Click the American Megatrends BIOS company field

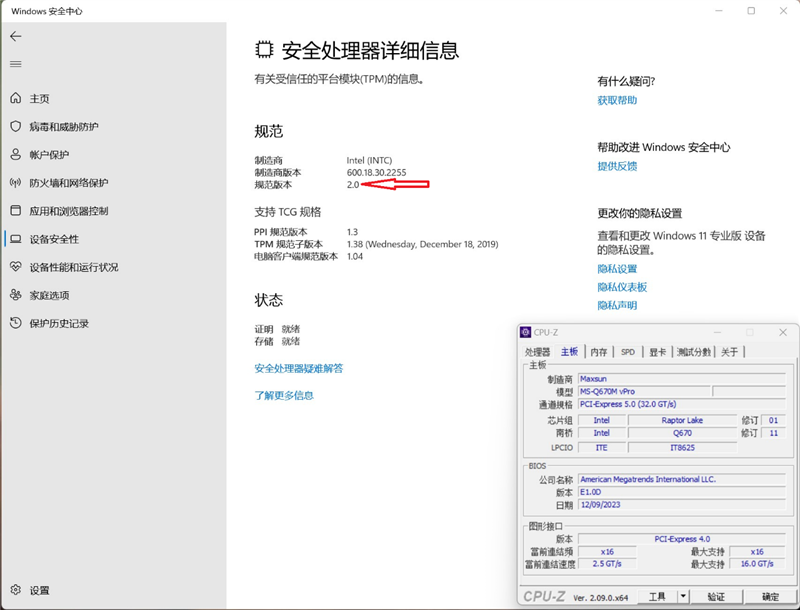point(682,479)
